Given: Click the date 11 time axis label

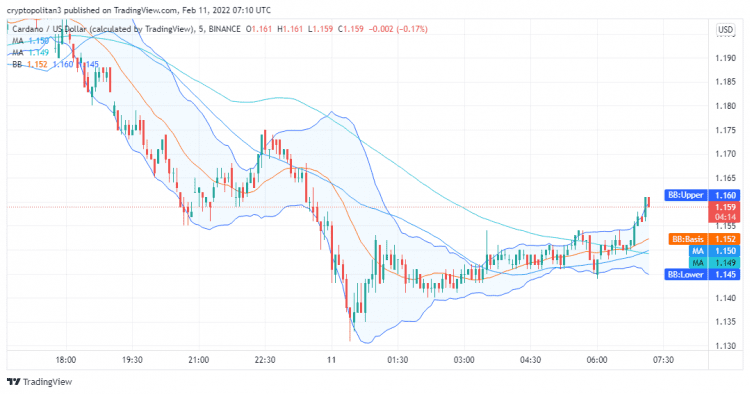Looking at the screenshot, I should pos(331,360).
